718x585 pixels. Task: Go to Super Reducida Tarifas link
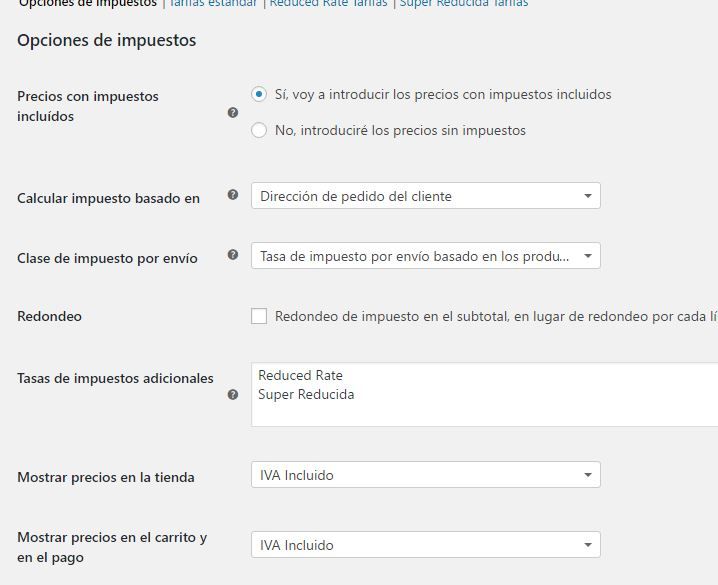464,4
